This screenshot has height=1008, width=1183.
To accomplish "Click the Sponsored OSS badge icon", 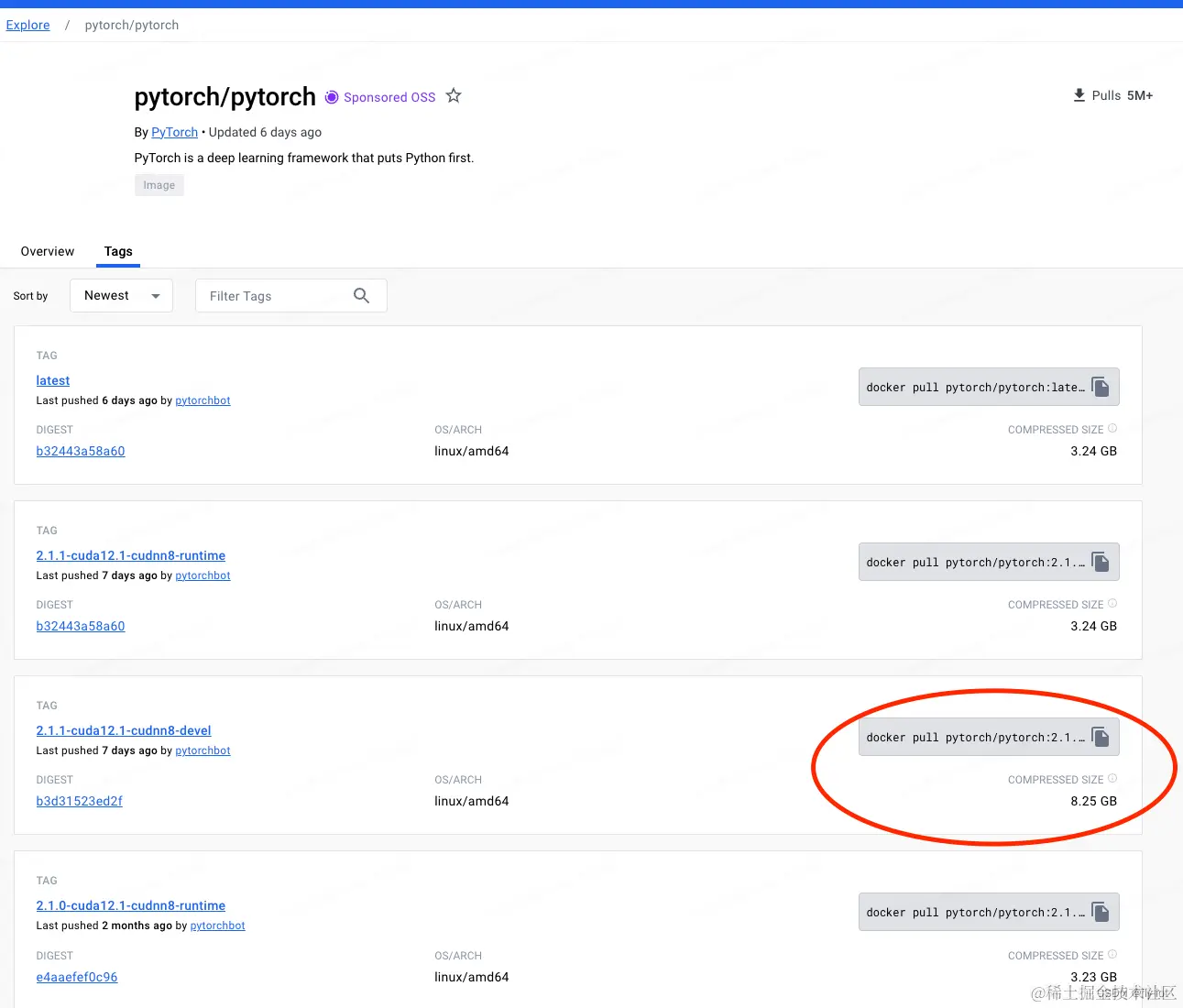I will tap(332, 97).
